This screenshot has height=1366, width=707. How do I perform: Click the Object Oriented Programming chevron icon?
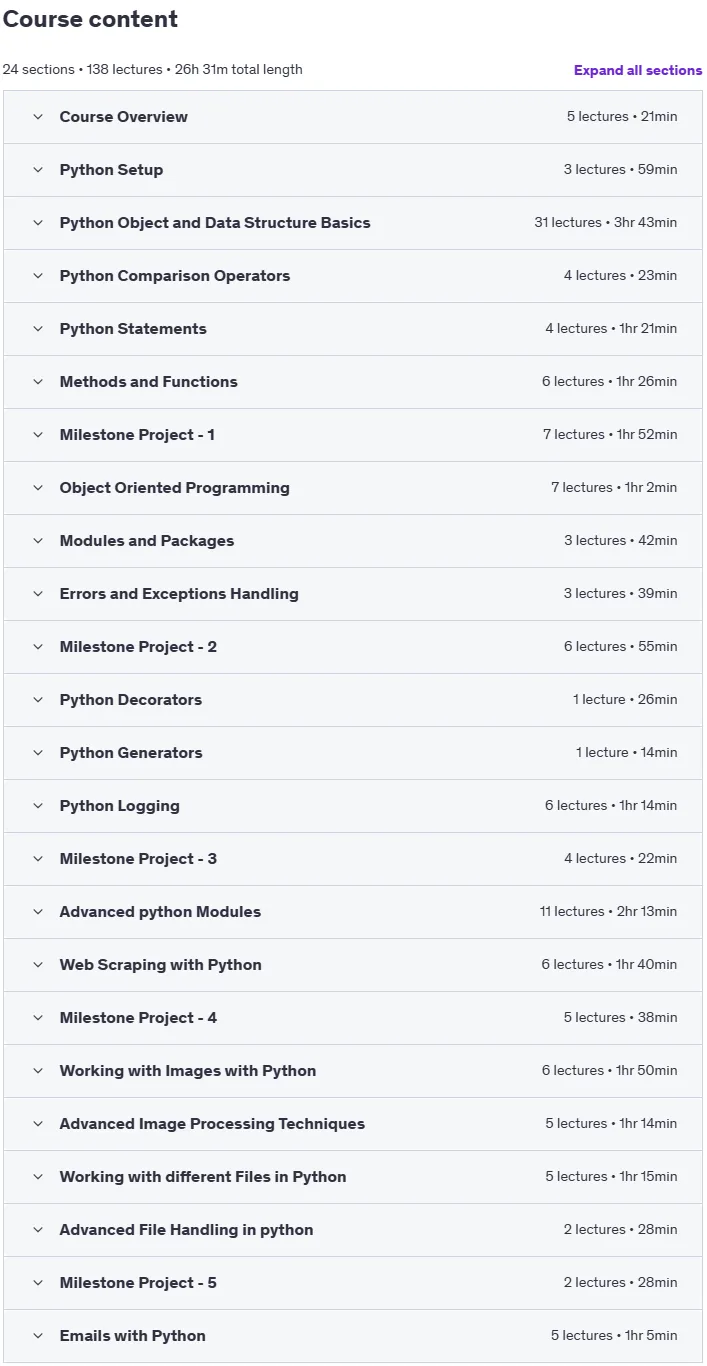coord(38,488)
